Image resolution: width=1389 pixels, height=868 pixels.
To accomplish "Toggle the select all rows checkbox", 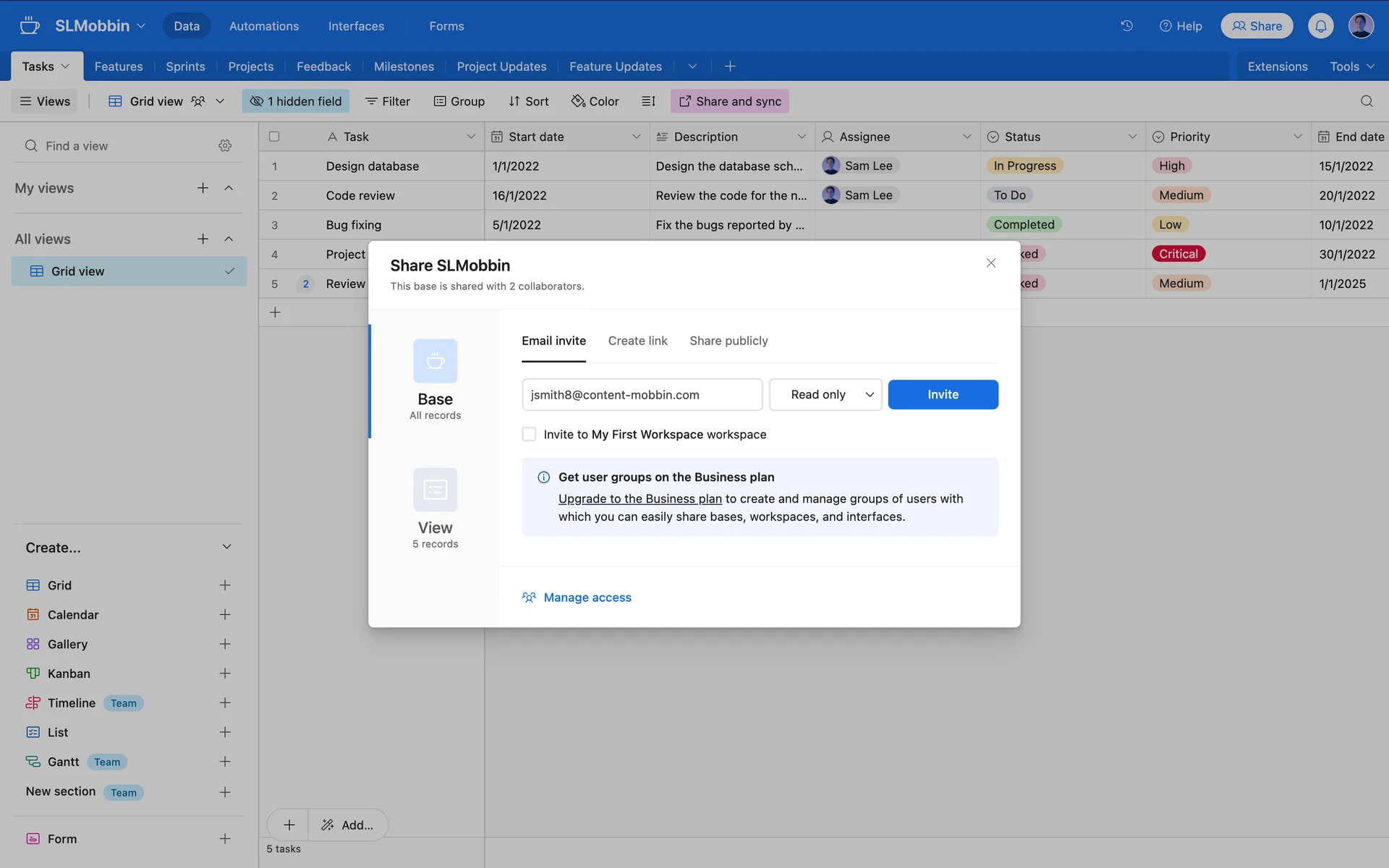I will click(274, 137).
